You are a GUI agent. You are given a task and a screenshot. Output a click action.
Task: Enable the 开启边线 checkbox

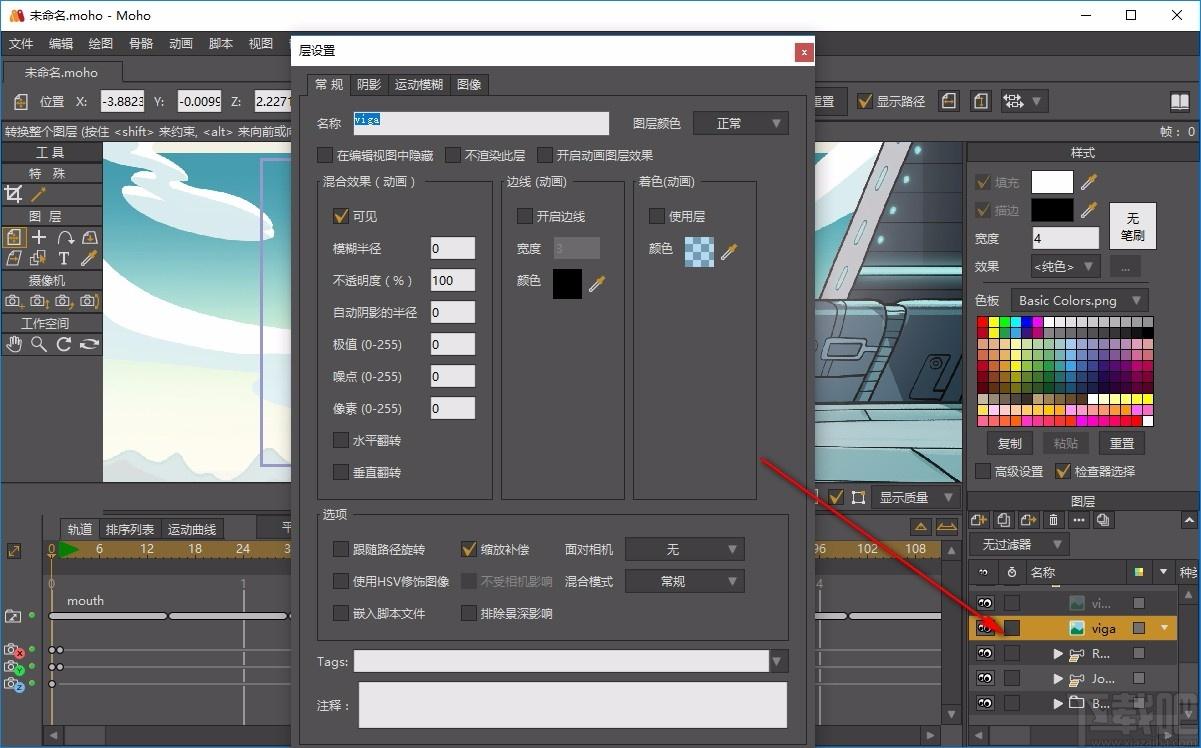[525, 216]
